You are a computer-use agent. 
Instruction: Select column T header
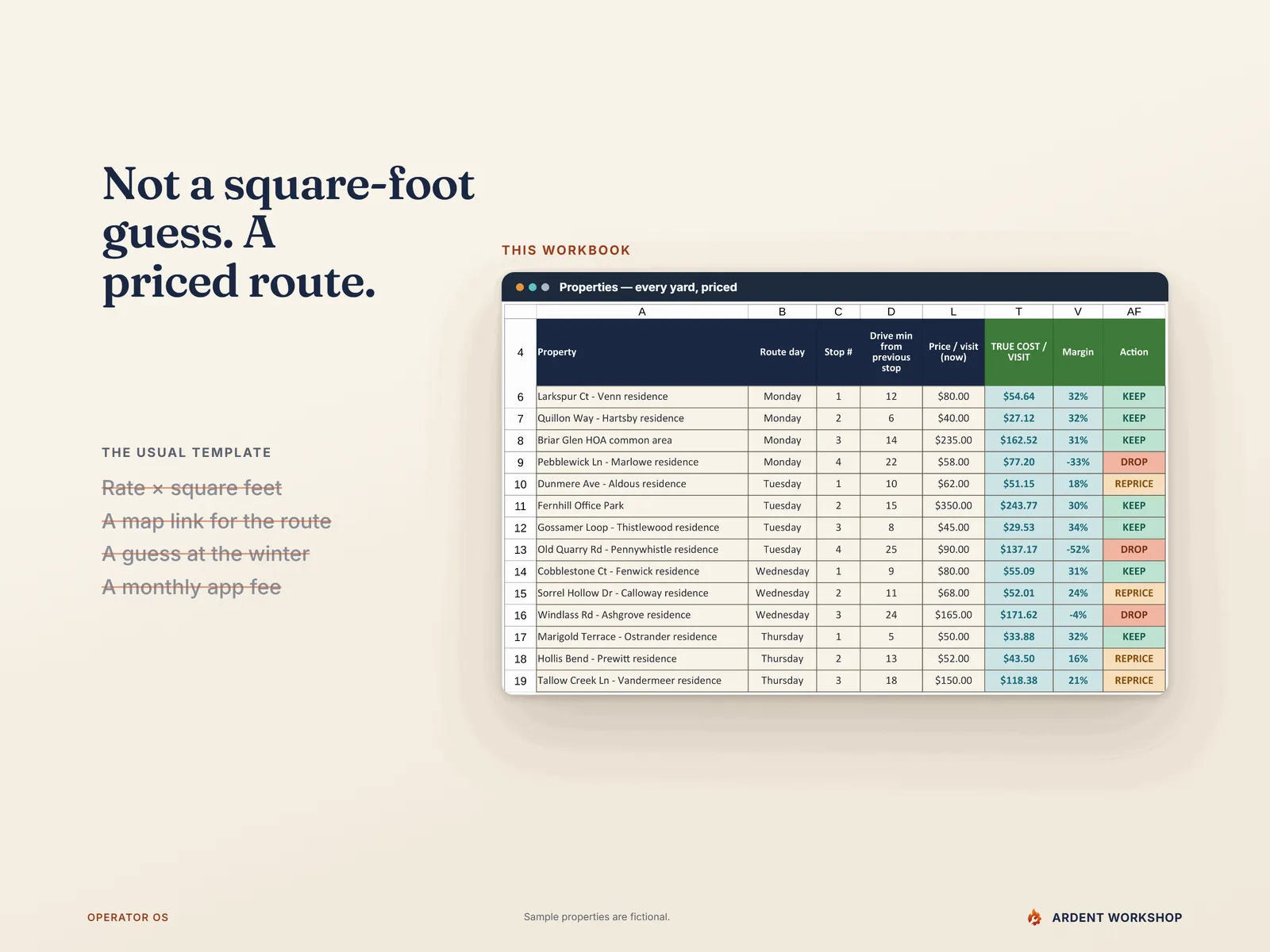(x=1018, y=312)
